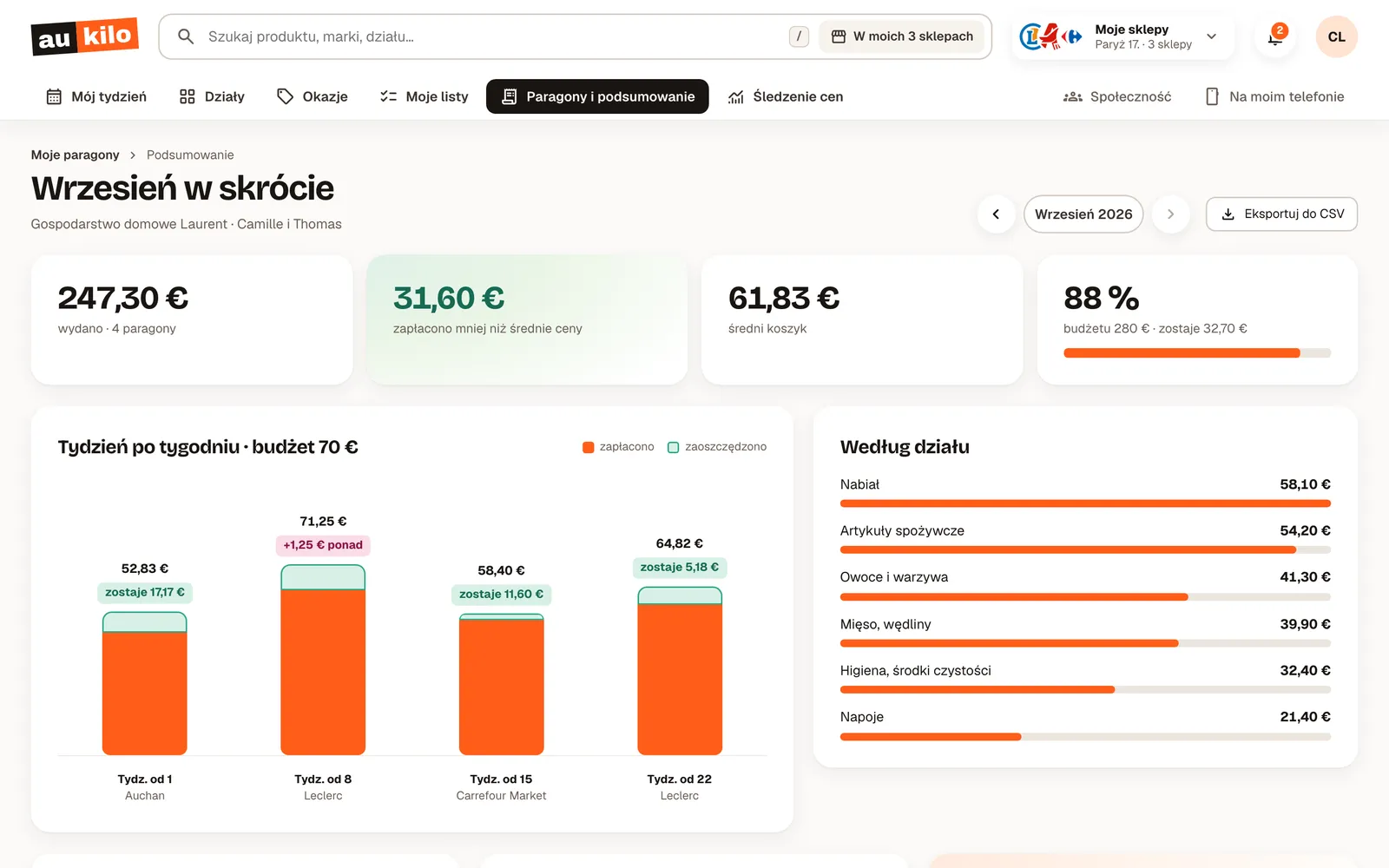Screen dimensions: 1389x868
Task: Click the Moje paragony breadcrumb link
Action: 75,155
